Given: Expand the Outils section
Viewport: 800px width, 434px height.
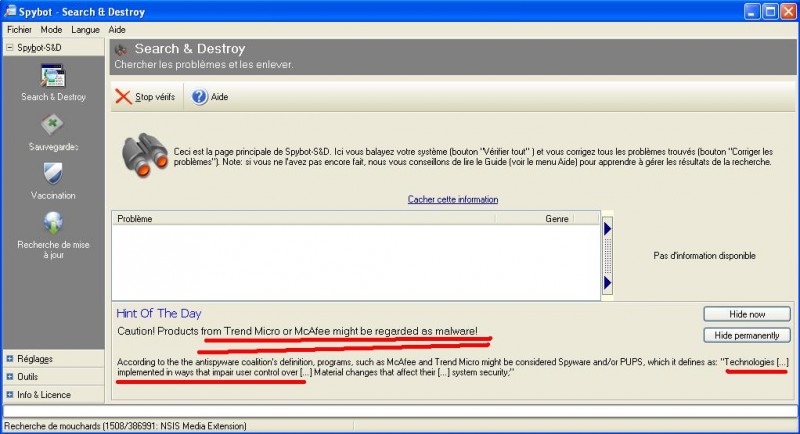Looking at the screenshot, I should point(9,376).
